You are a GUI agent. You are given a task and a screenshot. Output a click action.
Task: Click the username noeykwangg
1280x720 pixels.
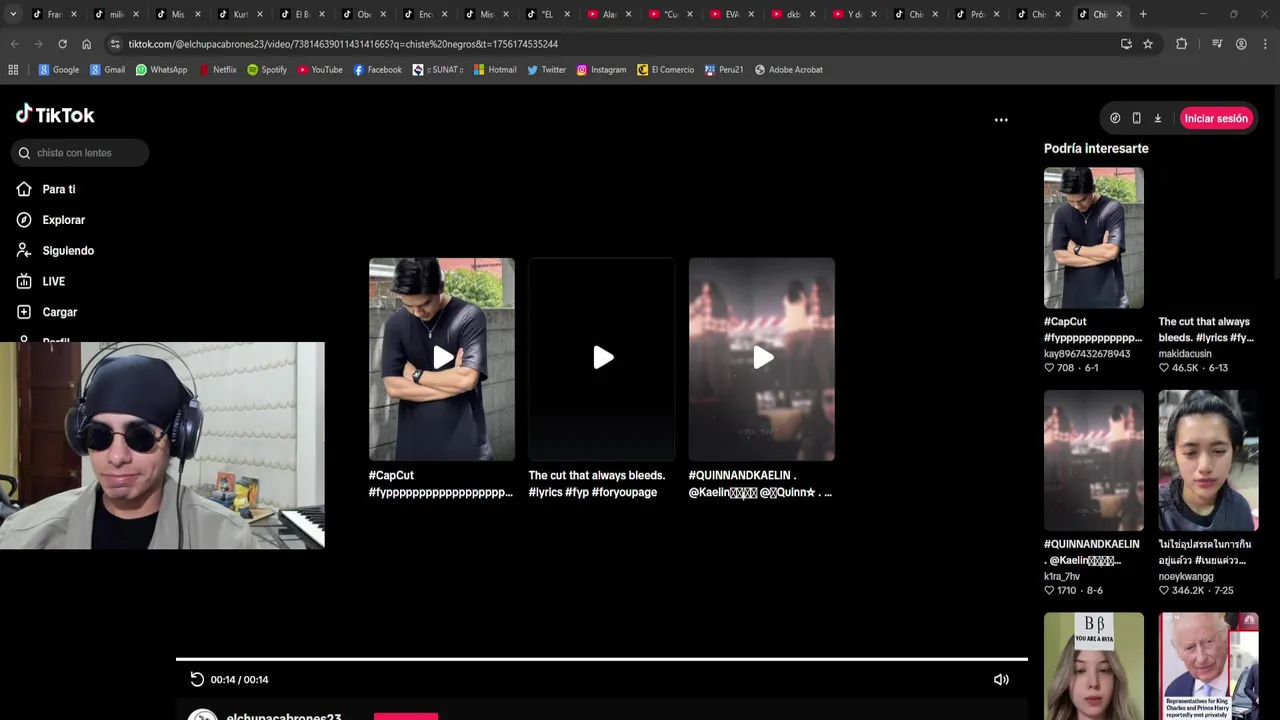1186,577
